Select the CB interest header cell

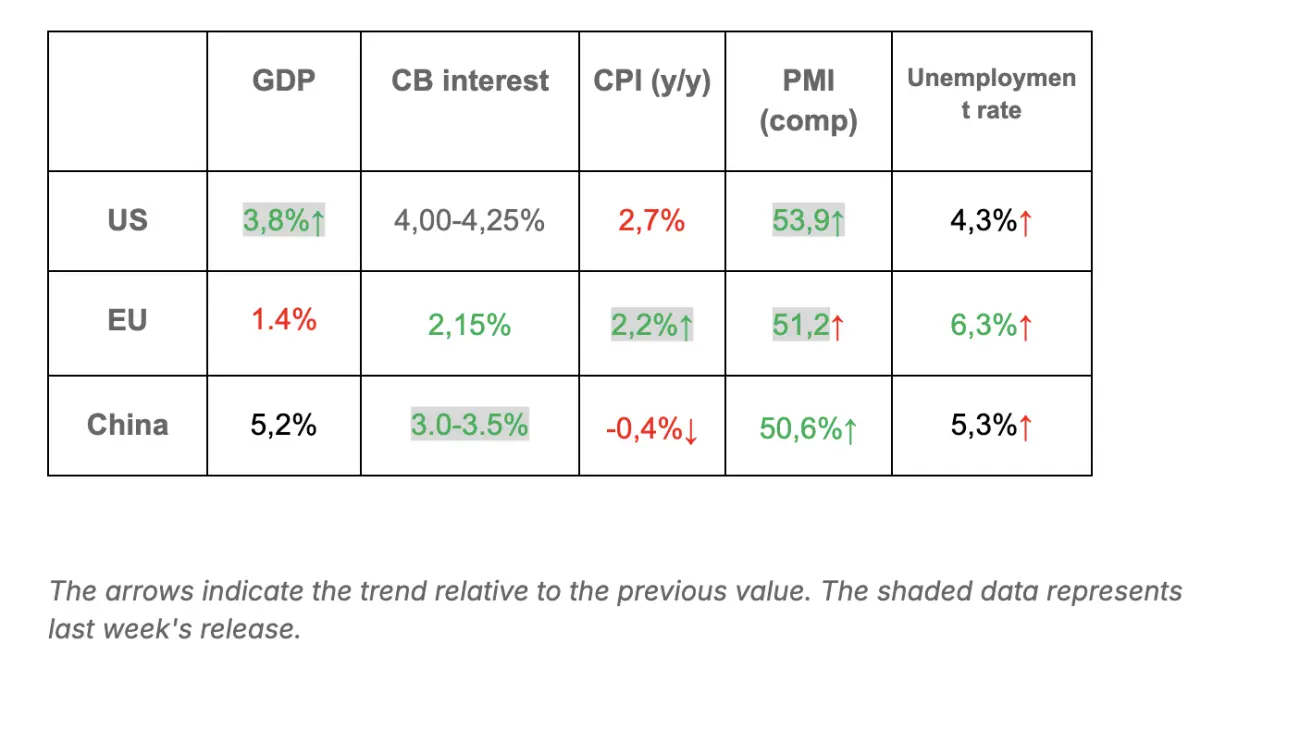point(470,81)
